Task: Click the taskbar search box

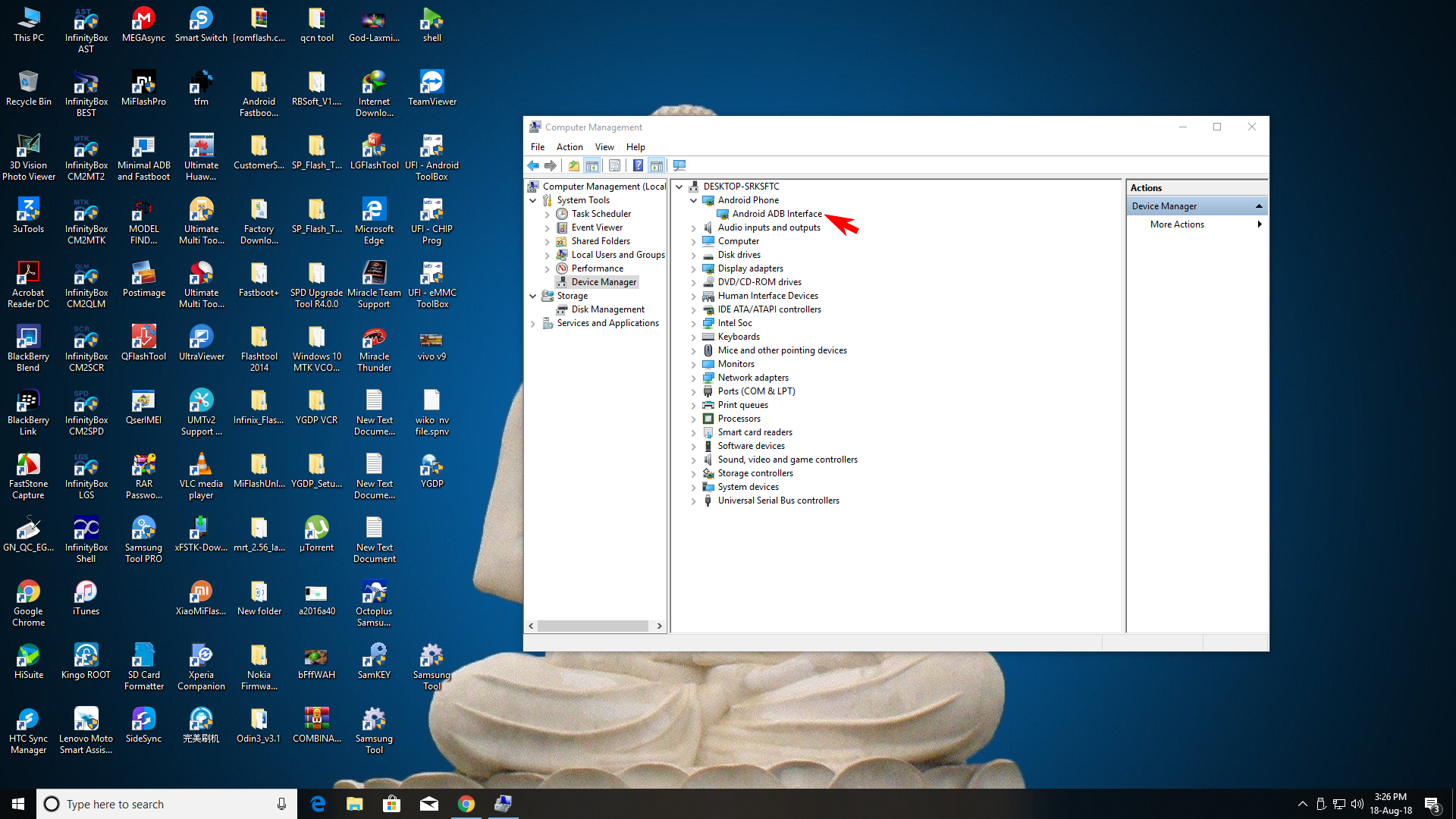Action: point(167,804)
